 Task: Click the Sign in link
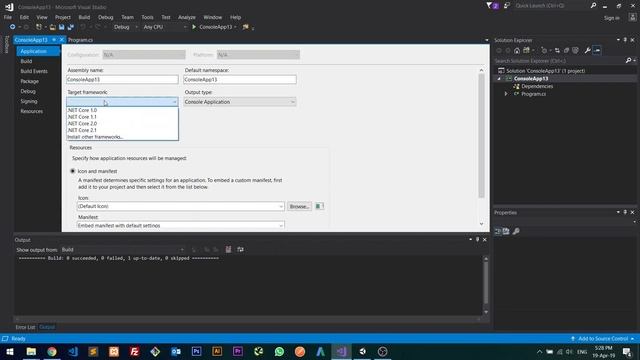[611, 18]
